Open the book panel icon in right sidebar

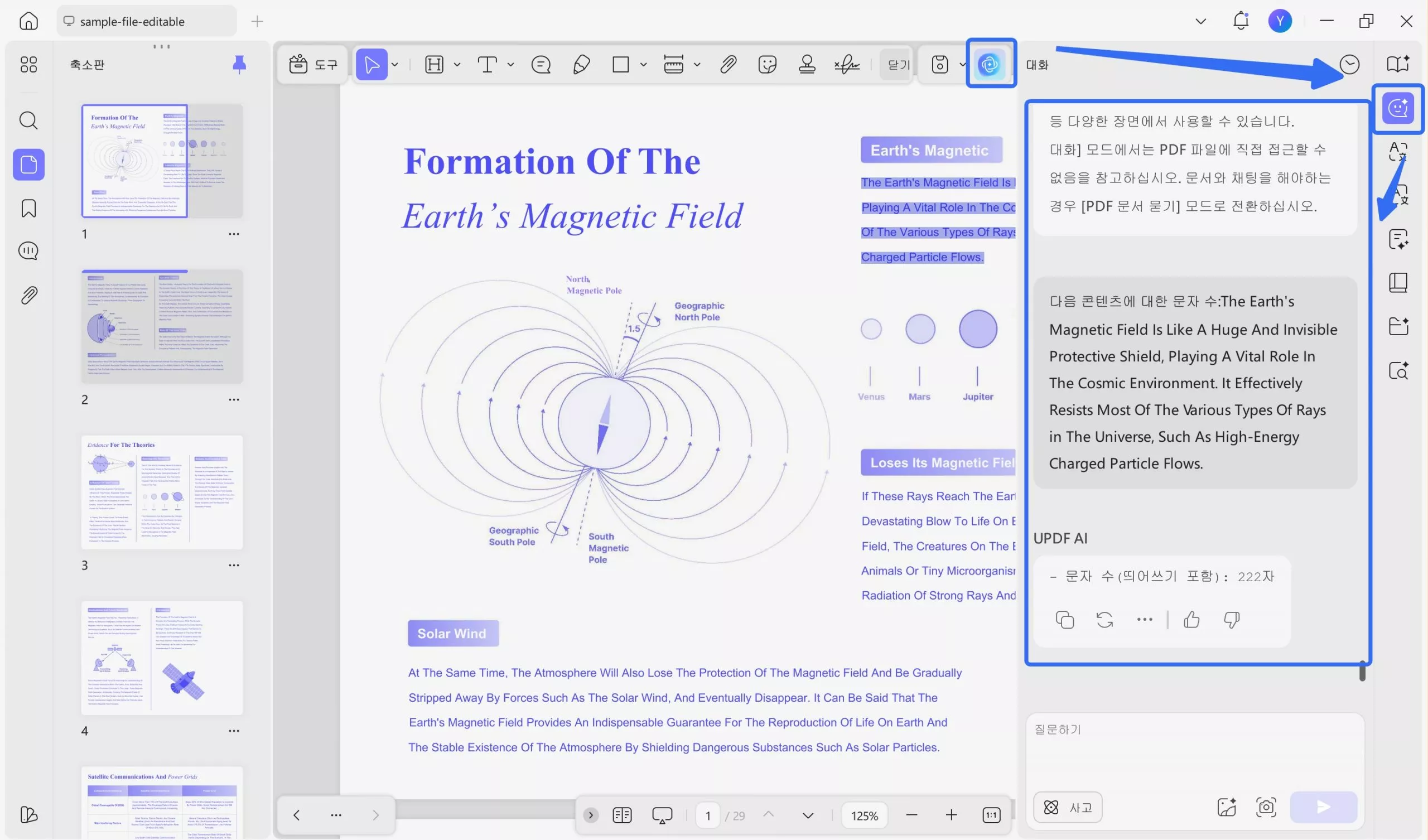click(x=1398, y=282)
